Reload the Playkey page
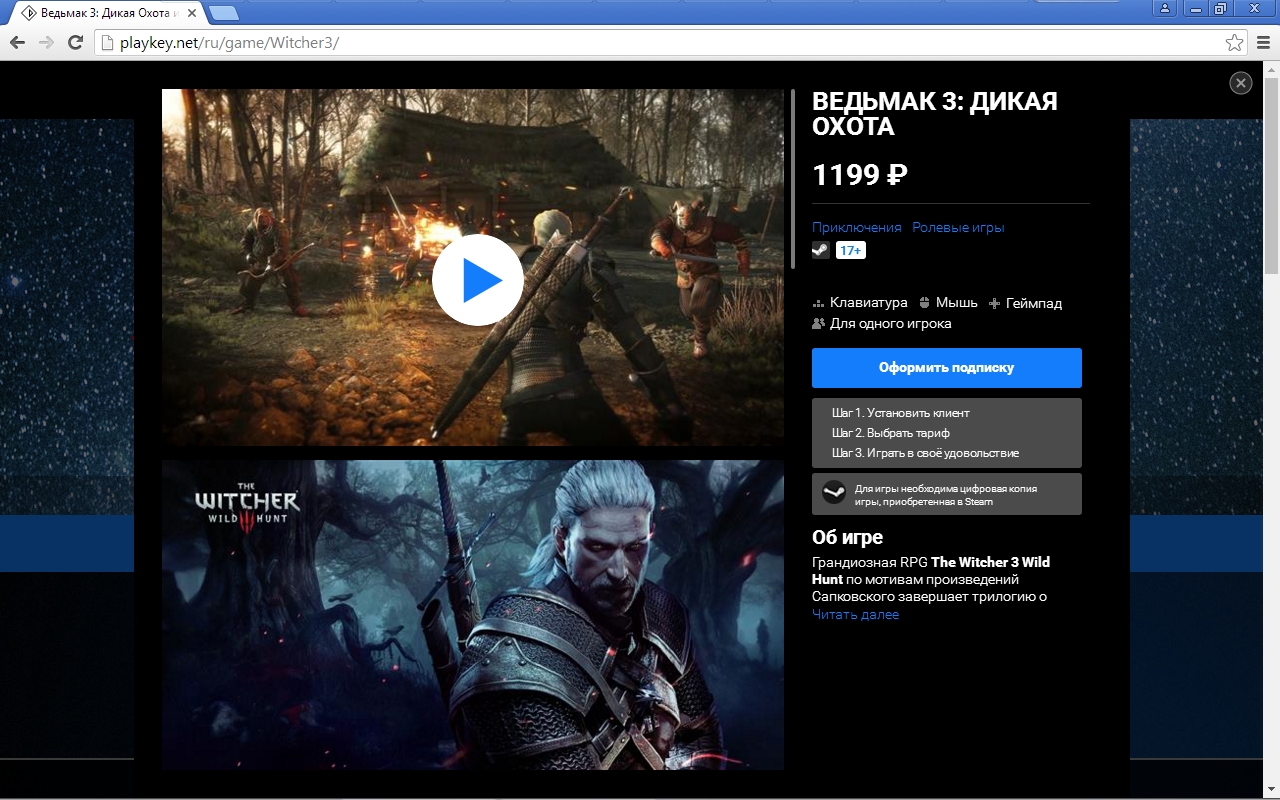 (75, 42)
